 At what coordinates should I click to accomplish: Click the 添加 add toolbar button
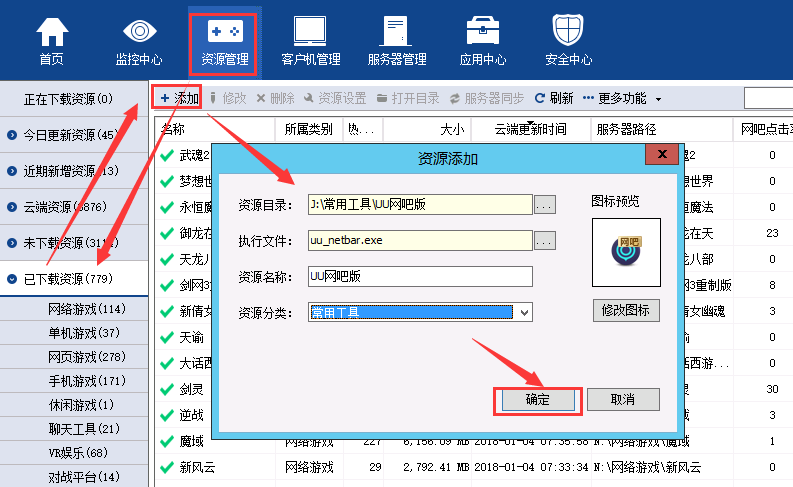180,98
